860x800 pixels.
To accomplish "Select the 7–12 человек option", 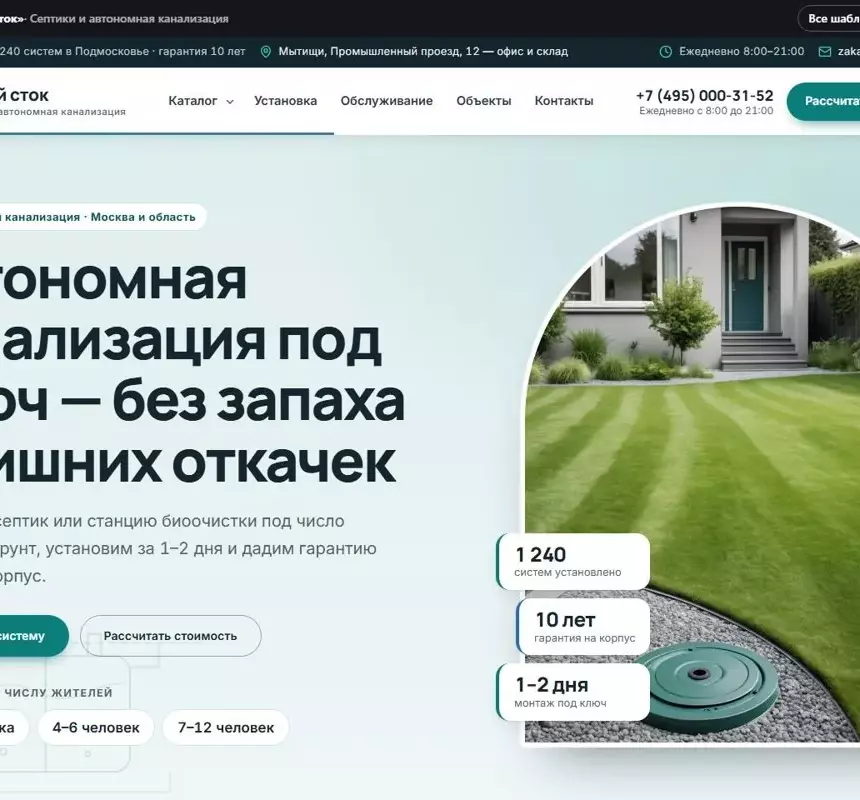I will pos(226,728).
